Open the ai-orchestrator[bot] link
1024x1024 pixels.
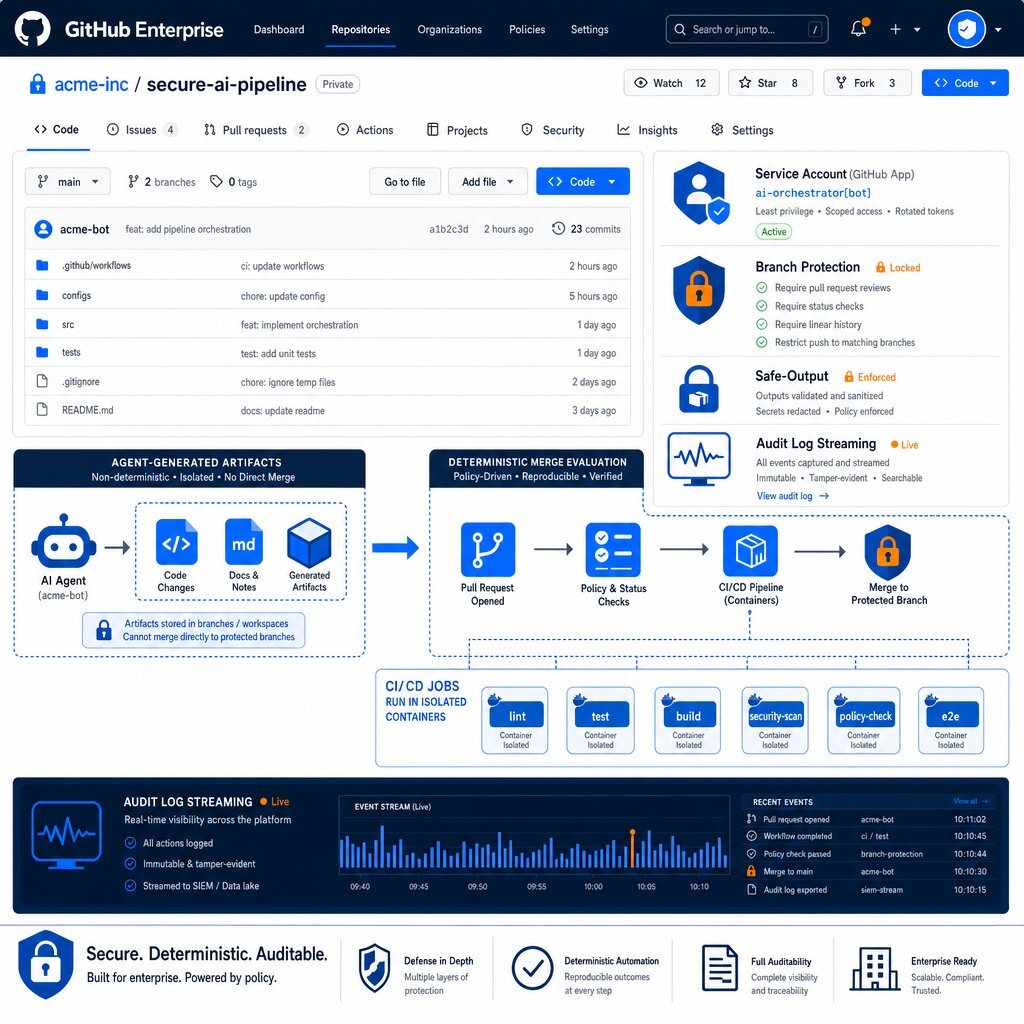pos(813,193)
